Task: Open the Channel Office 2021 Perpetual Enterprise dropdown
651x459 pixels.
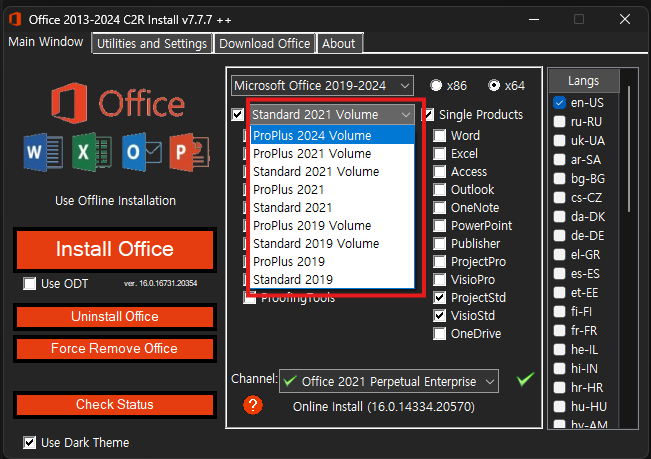Action: click(x=389, y=381)
